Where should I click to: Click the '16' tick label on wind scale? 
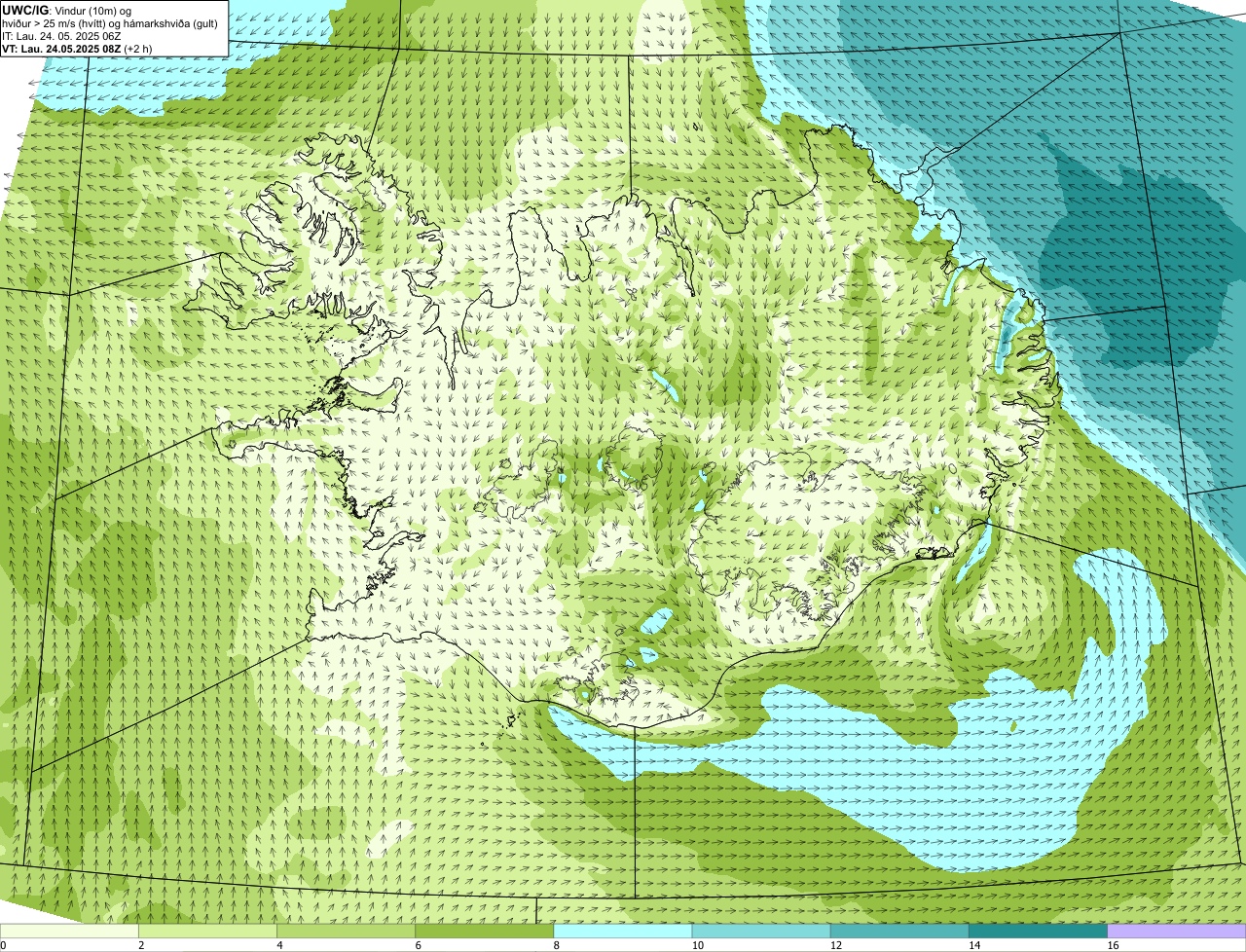click(x=1113, y=945)
